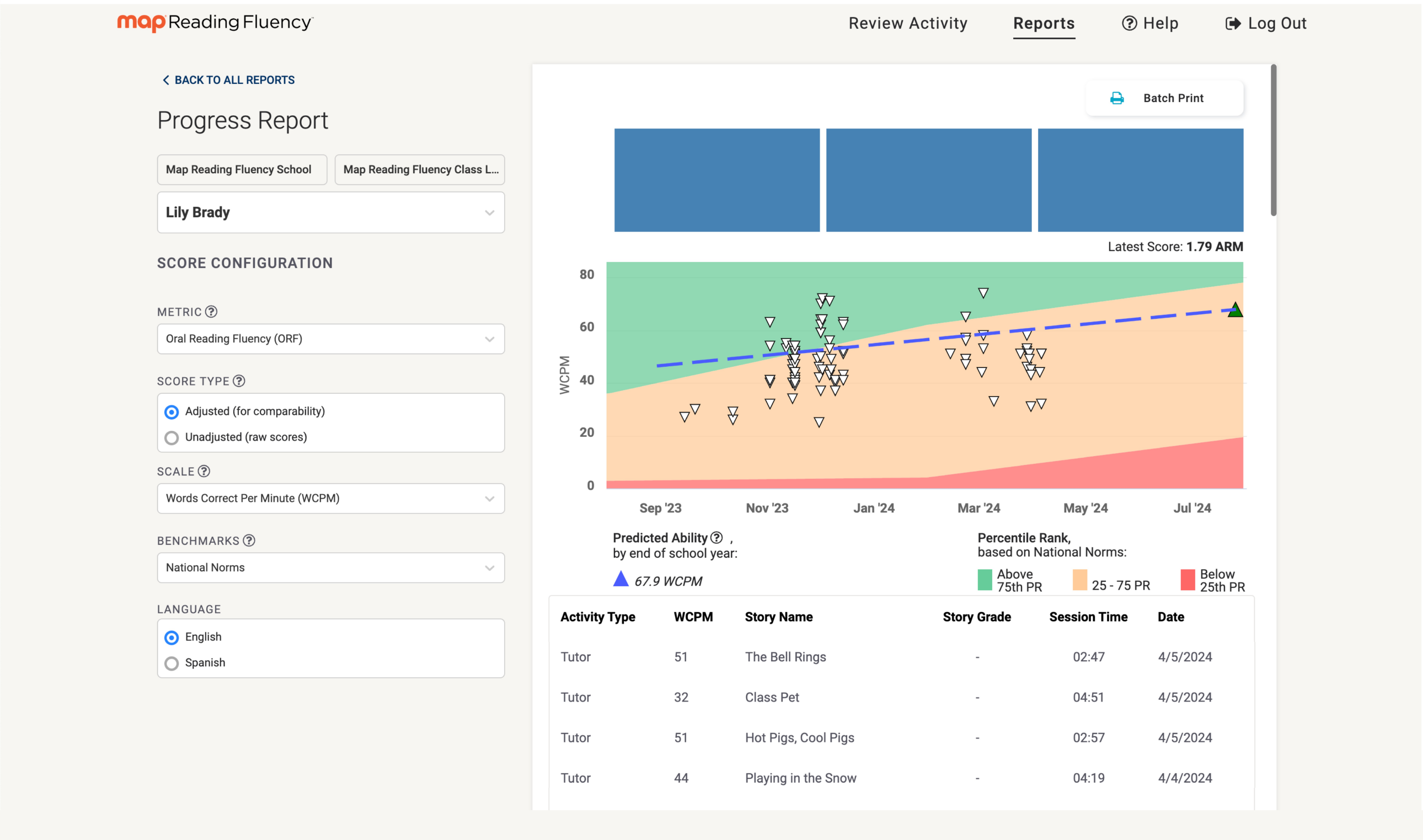1423x840 pixels.
Task: Click the Above 75th PR green swatch
Action: (x=985, y=580)
